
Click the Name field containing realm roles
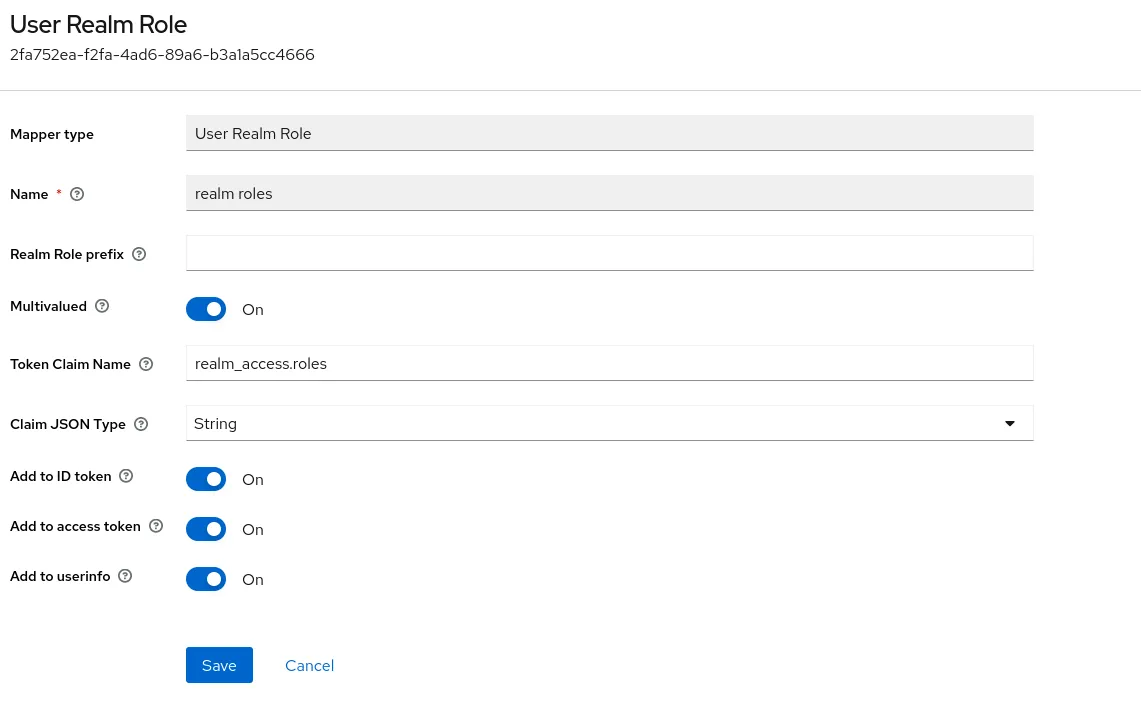[609, 193]
